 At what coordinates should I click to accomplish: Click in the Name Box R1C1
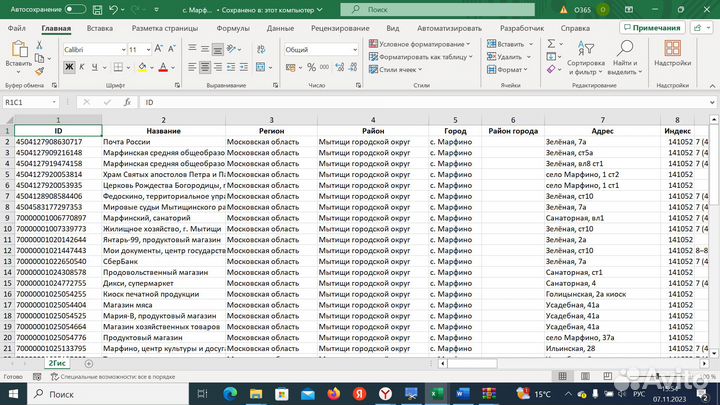(27, 102)
